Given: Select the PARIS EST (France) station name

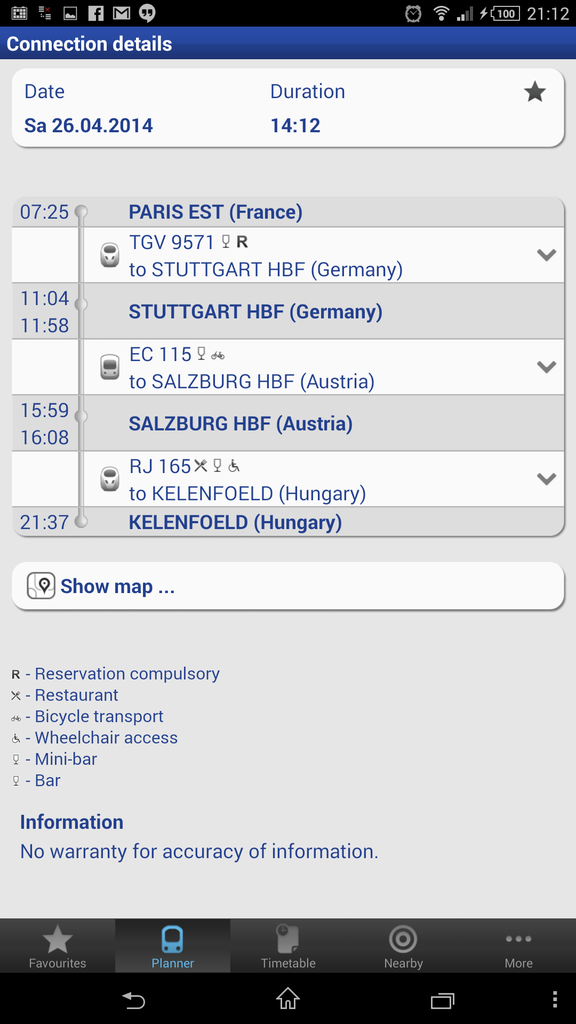Looking at the screenshot, I should [216, 212].
